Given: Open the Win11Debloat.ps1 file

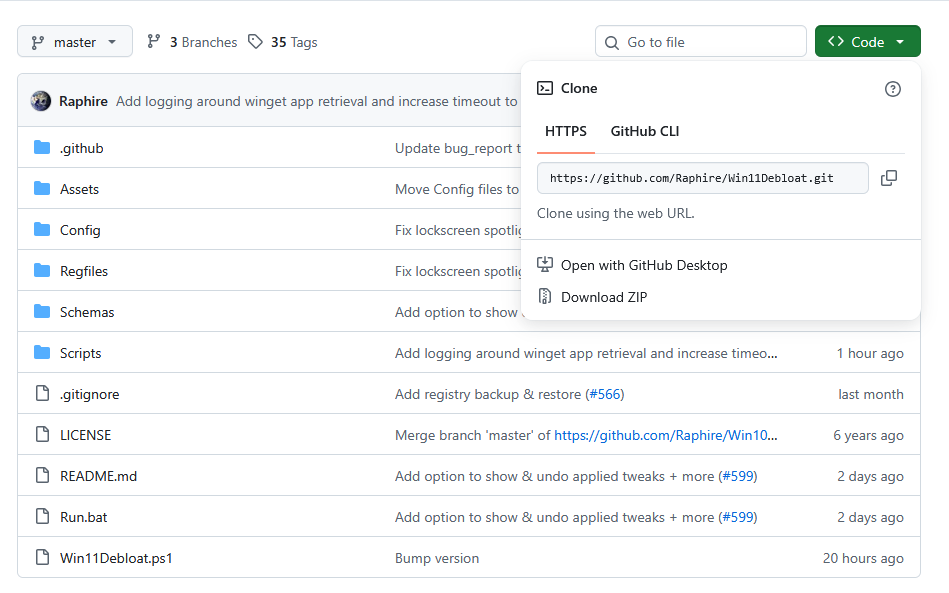Looking at the screenshot, I should tap(116, 559).
